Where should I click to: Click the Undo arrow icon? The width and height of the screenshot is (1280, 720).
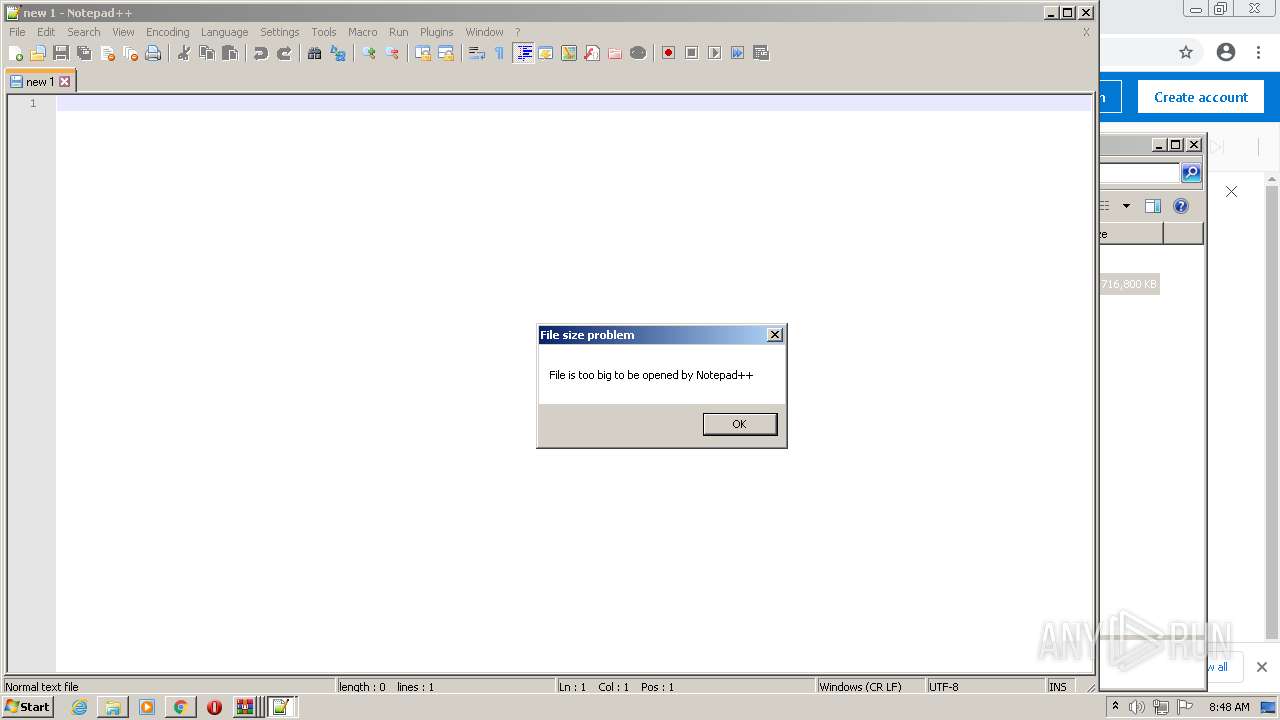point(261,53)
